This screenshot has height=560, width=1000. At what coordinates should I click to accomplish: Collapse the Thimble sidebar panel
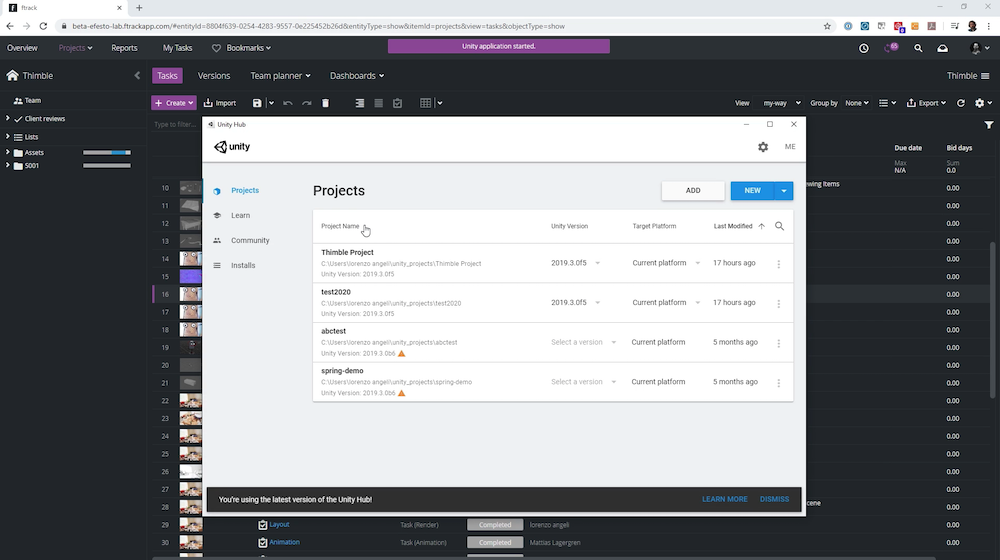pos(137,75)
